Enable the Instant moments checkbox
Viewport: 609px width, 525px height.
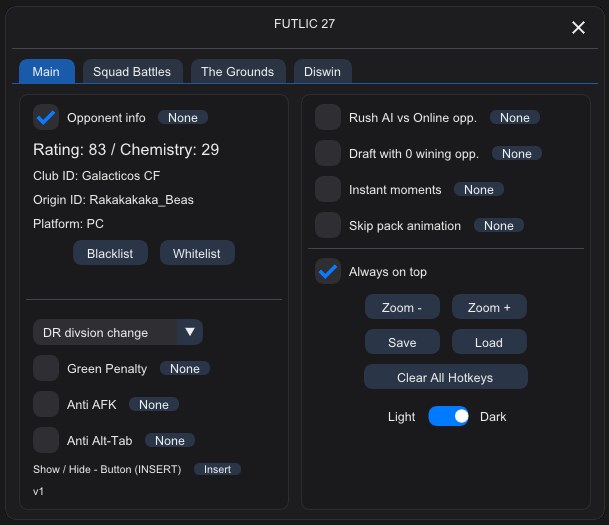328,189
